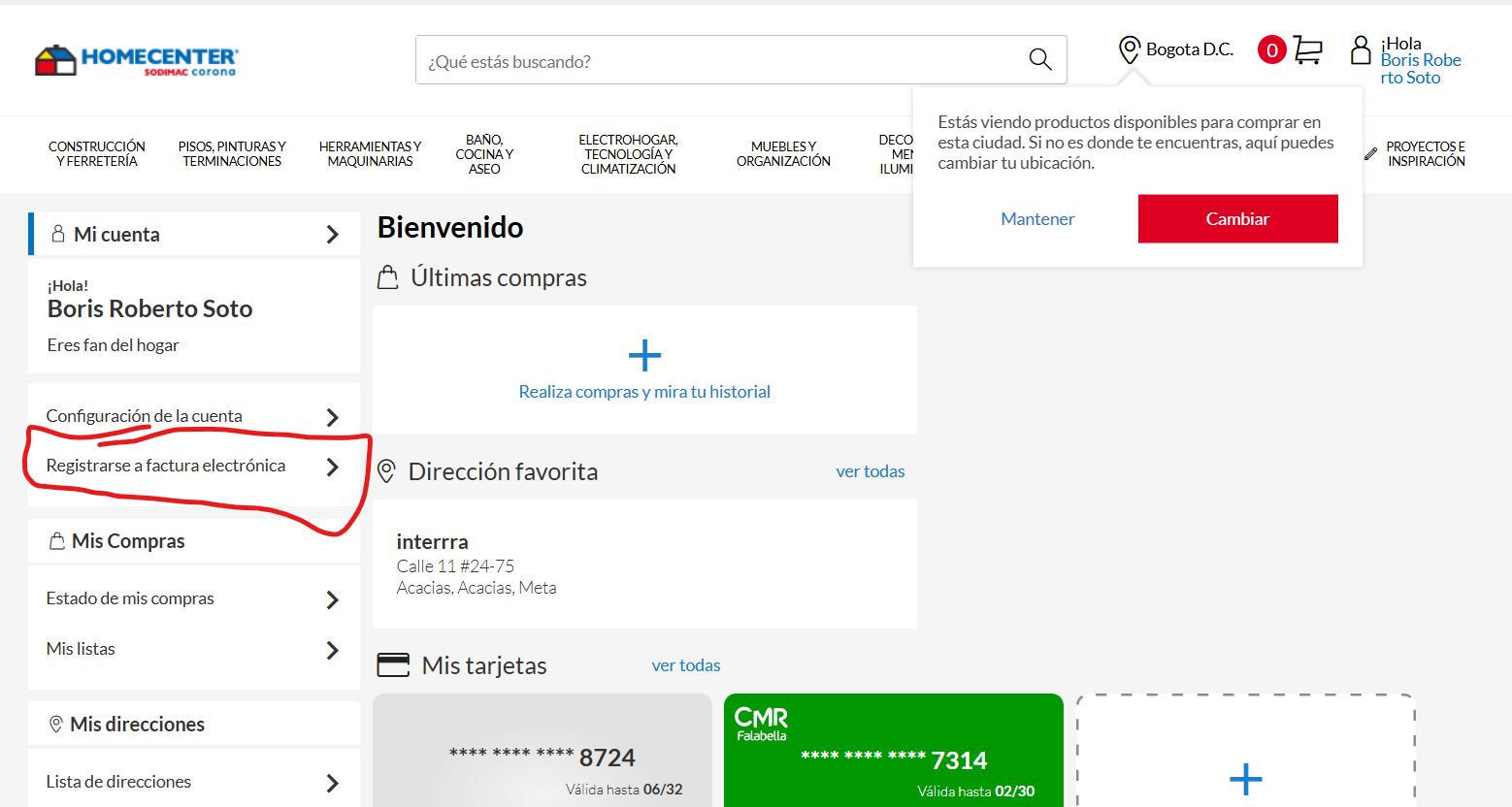Open Estado de mis compras chevron
Viewport: 1512px width, 807px height.
pos(332,599)
